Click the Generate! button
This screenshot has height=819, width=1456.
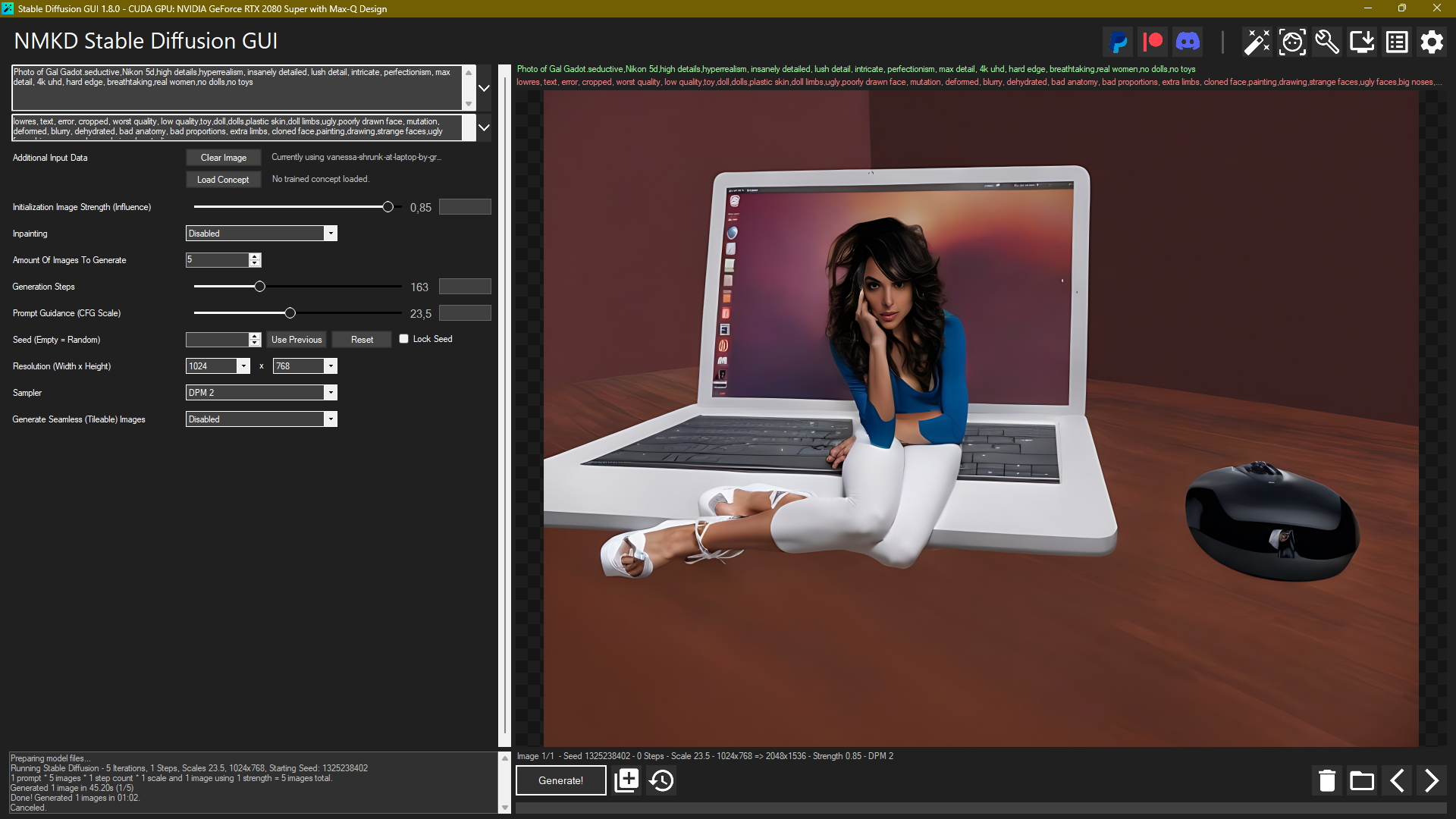coord(560,780)
